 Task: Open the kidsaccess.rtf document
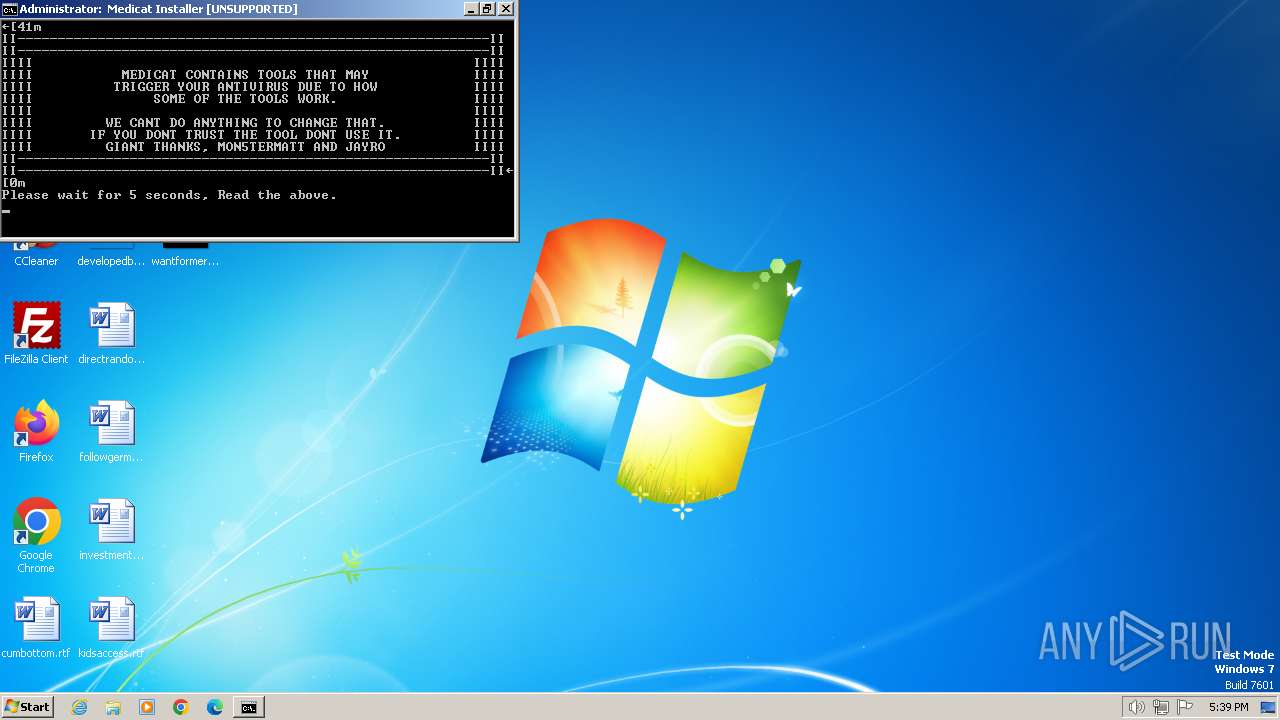pos(111,627)
